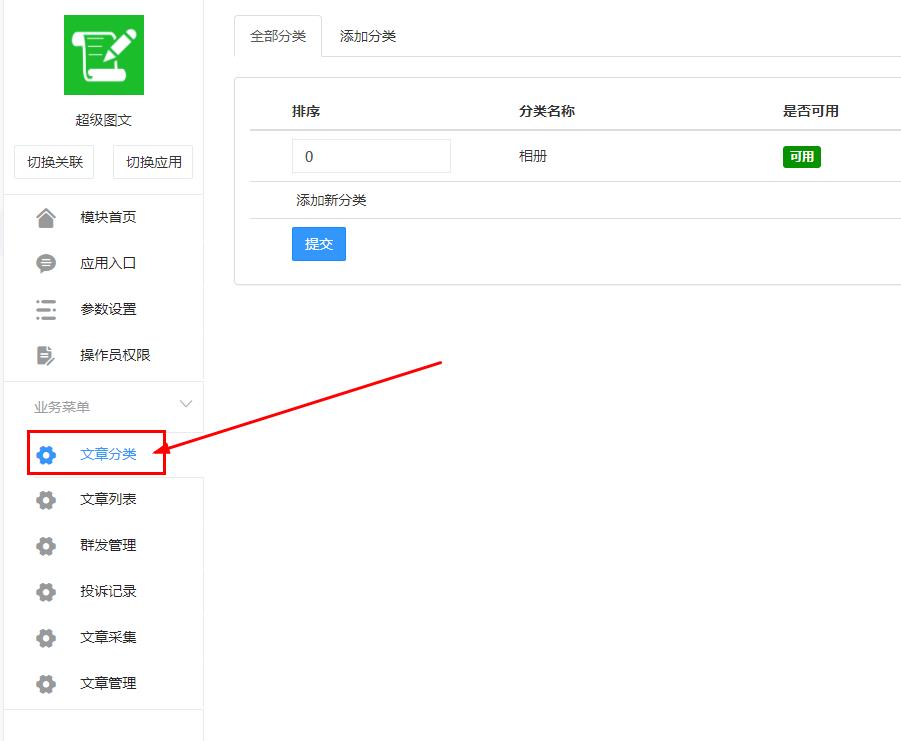Click the green 超级图文 app logo

pyautogui.click(x=103, y=55)
